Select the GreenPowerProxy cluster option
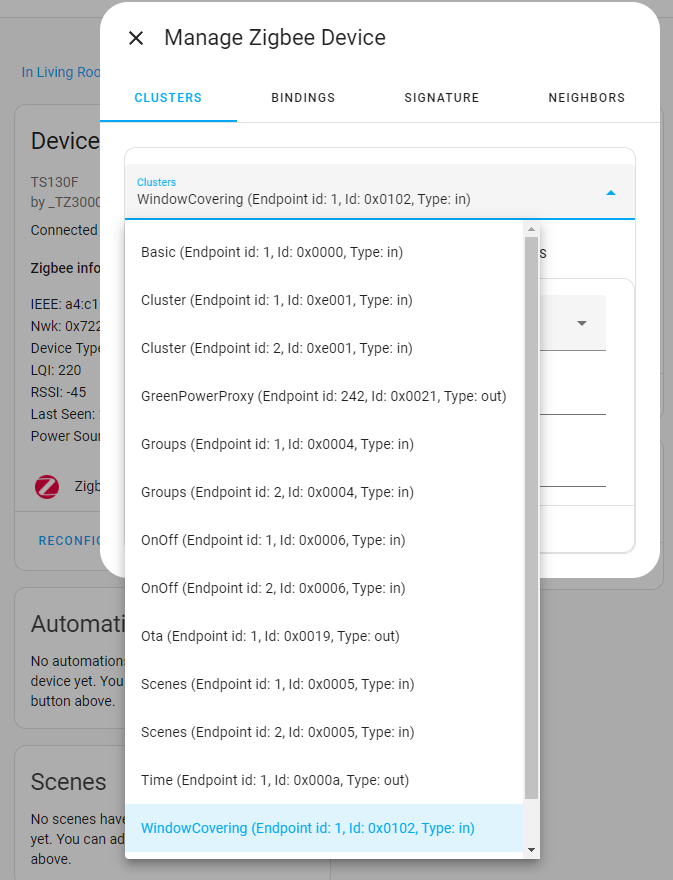This screenshot has width=673, height=880. point(325,396)
